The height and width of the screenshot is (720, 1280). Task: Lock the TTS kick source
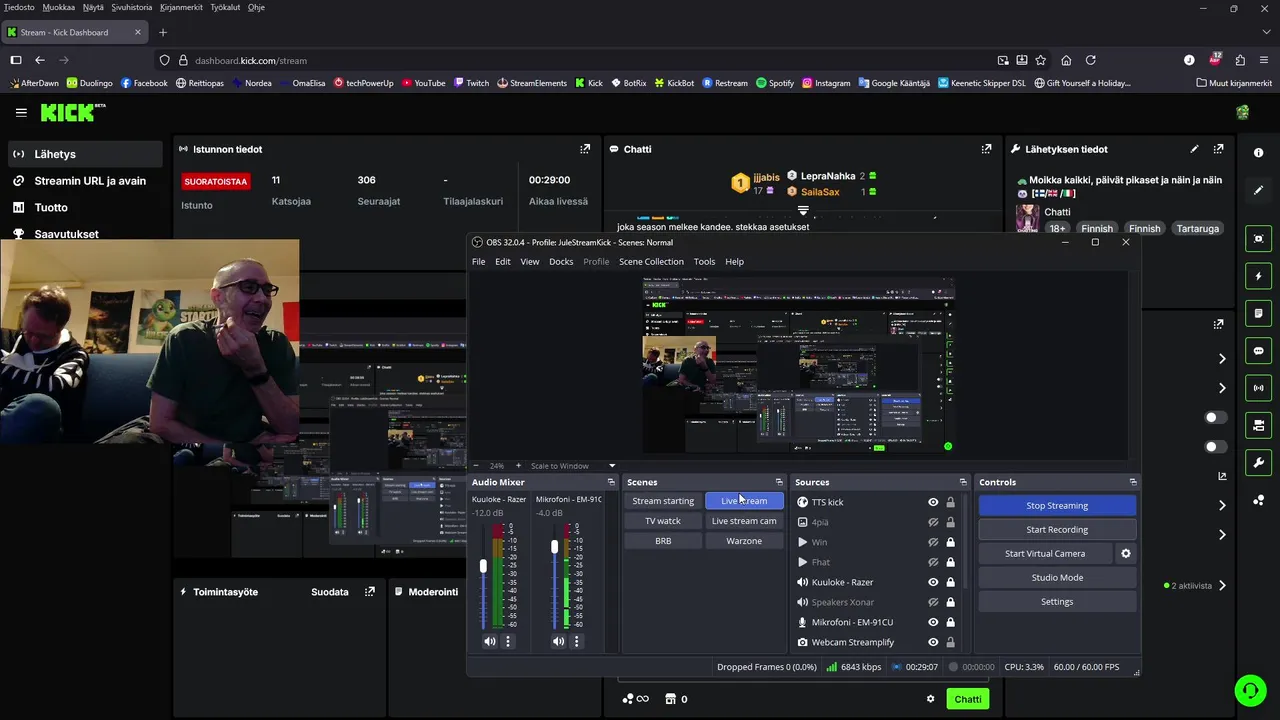pos(950,502)
